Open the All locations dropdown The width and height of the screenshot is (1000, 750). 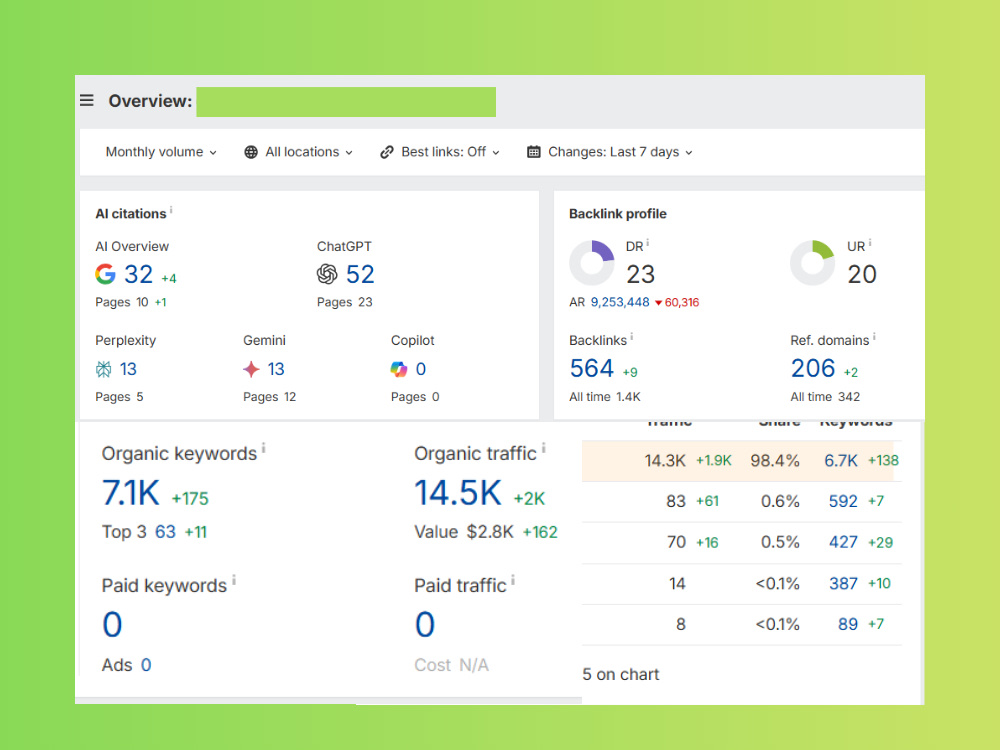coord(298,152)
